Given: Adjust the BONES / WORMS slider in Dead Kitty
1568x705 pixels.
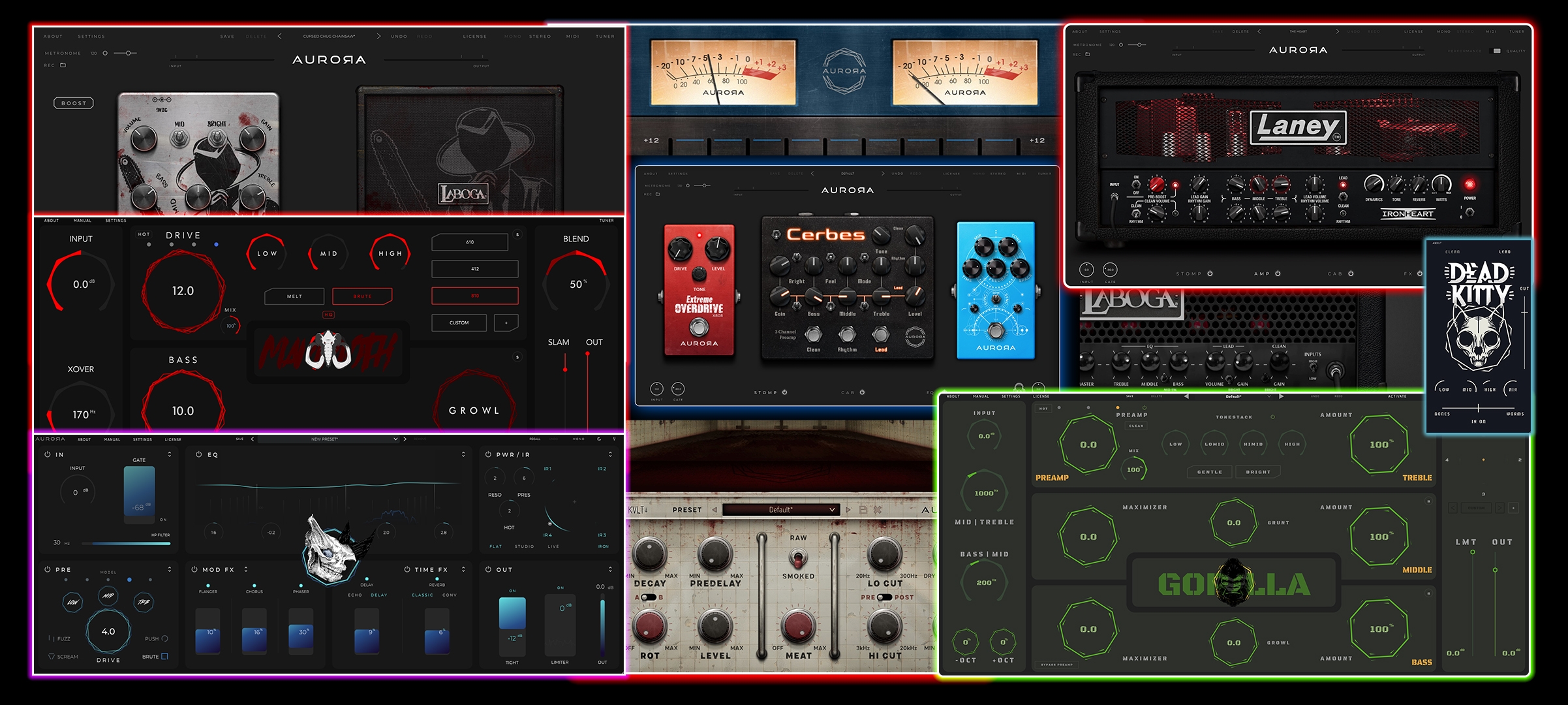Looking at the screenshot, I should (x=1478, y=407).
